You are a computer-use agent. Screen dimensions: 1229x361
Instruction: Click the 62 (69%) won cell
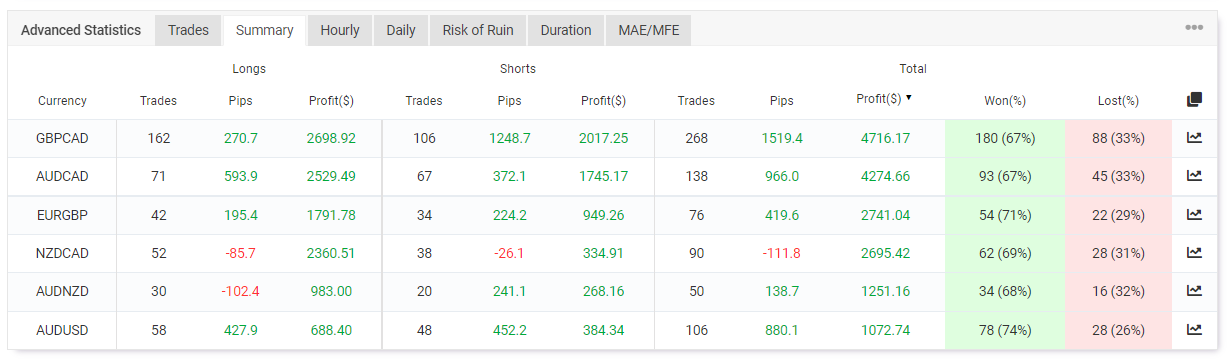[1005, 253]
